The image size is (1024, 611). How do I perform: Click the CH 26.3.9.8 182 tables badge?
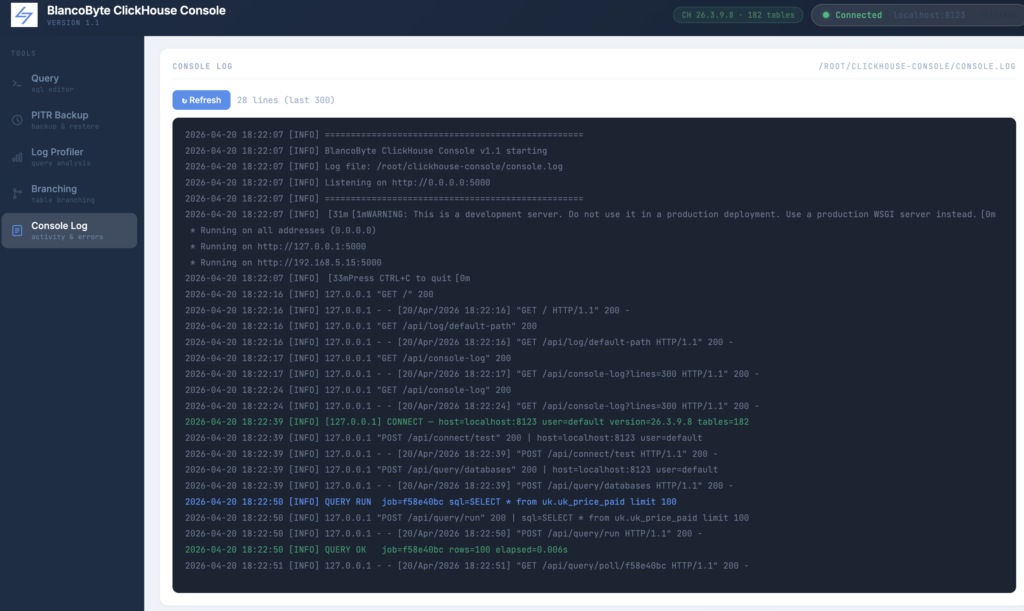point(738,15)
